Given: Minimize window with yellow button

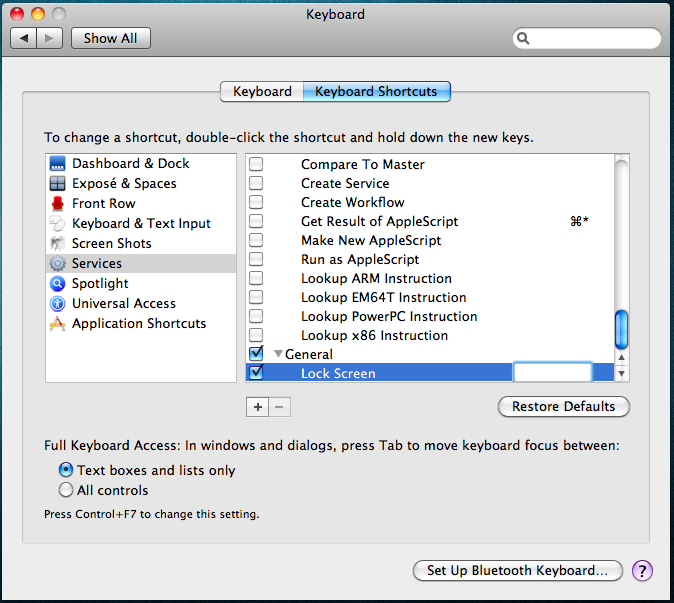Looking at the screenshot, I should [x=38, y=14].
